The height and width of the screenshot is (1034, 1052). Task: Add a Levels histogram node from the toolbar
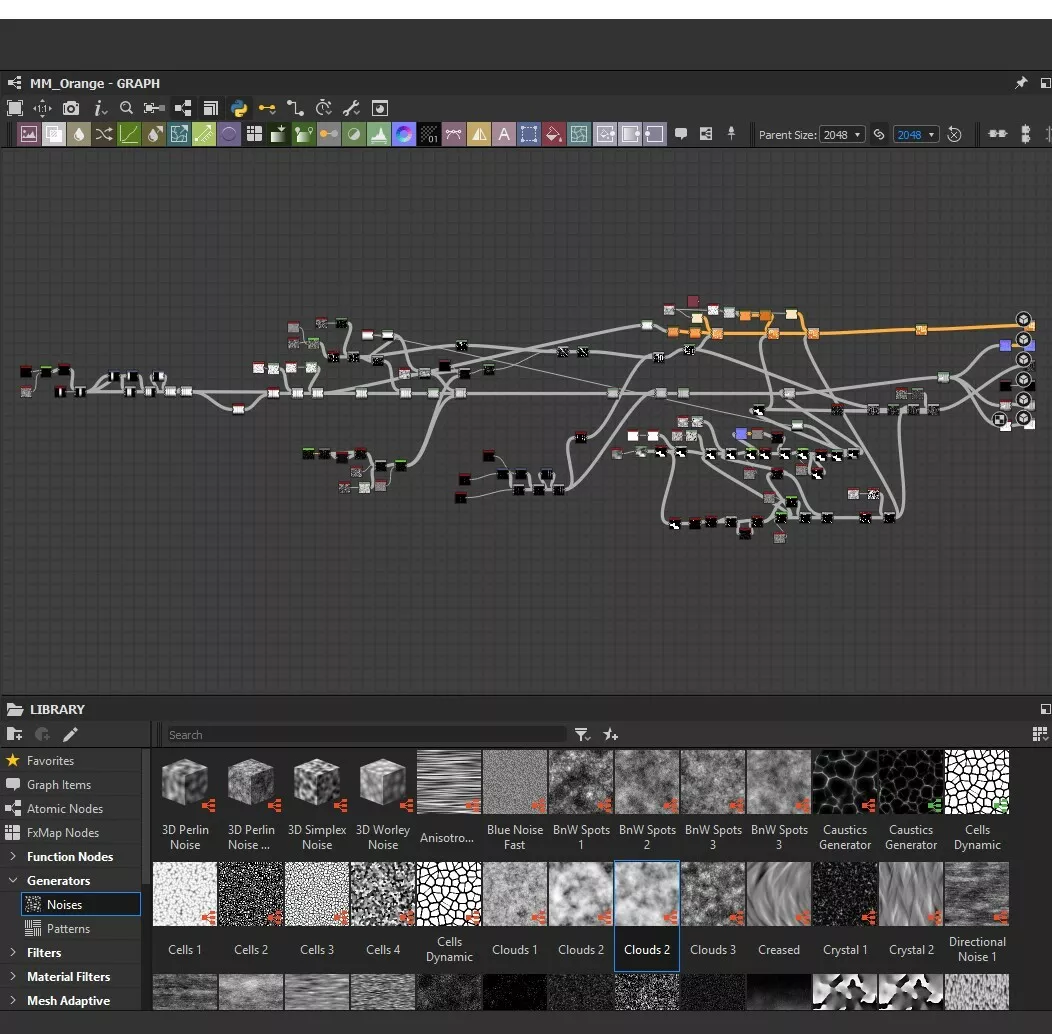[379, 134]
